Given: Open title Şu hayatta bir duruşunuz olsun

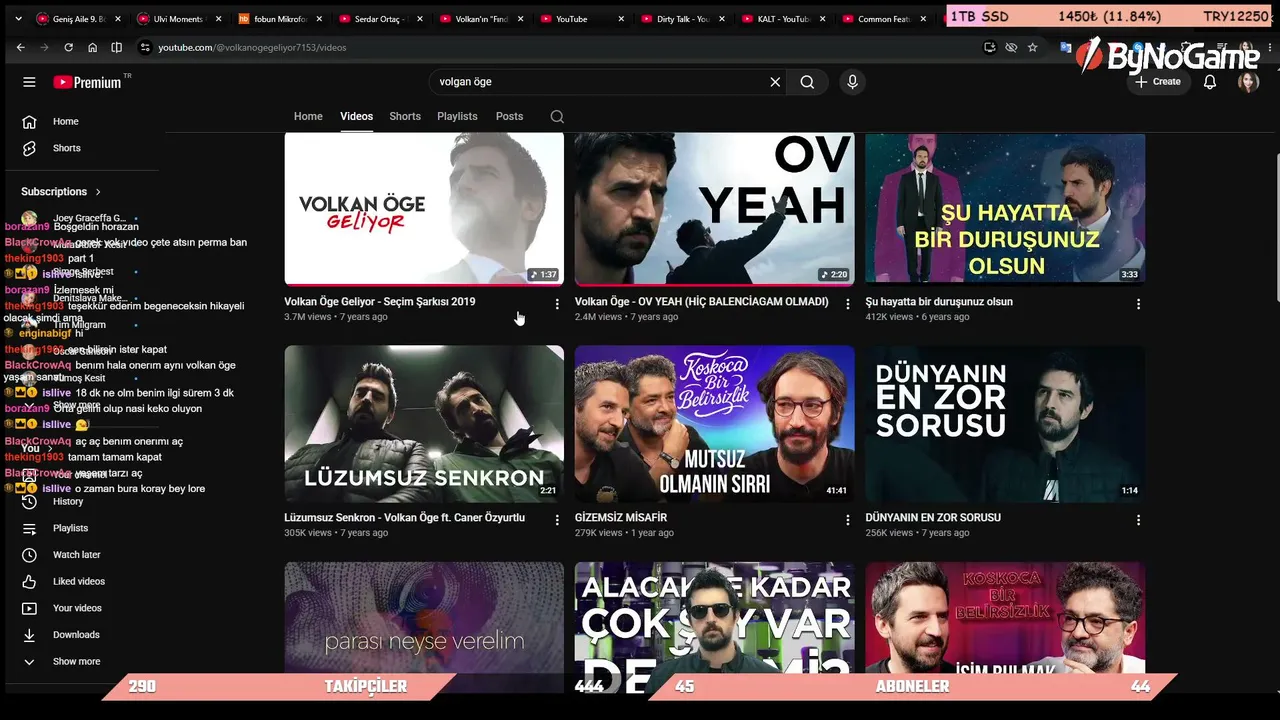Looking at the screenshot, I should click(939, 302).
